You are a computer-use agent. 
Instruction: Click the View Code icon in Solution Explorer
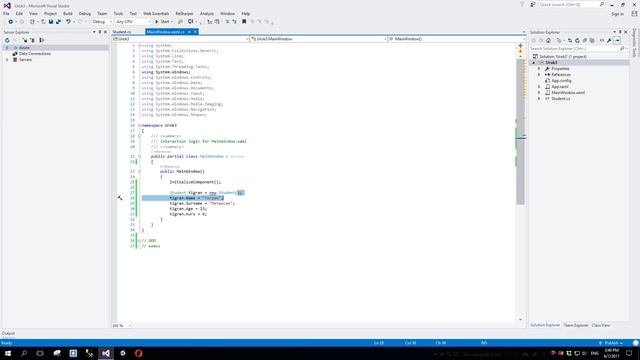pos(602,40)
